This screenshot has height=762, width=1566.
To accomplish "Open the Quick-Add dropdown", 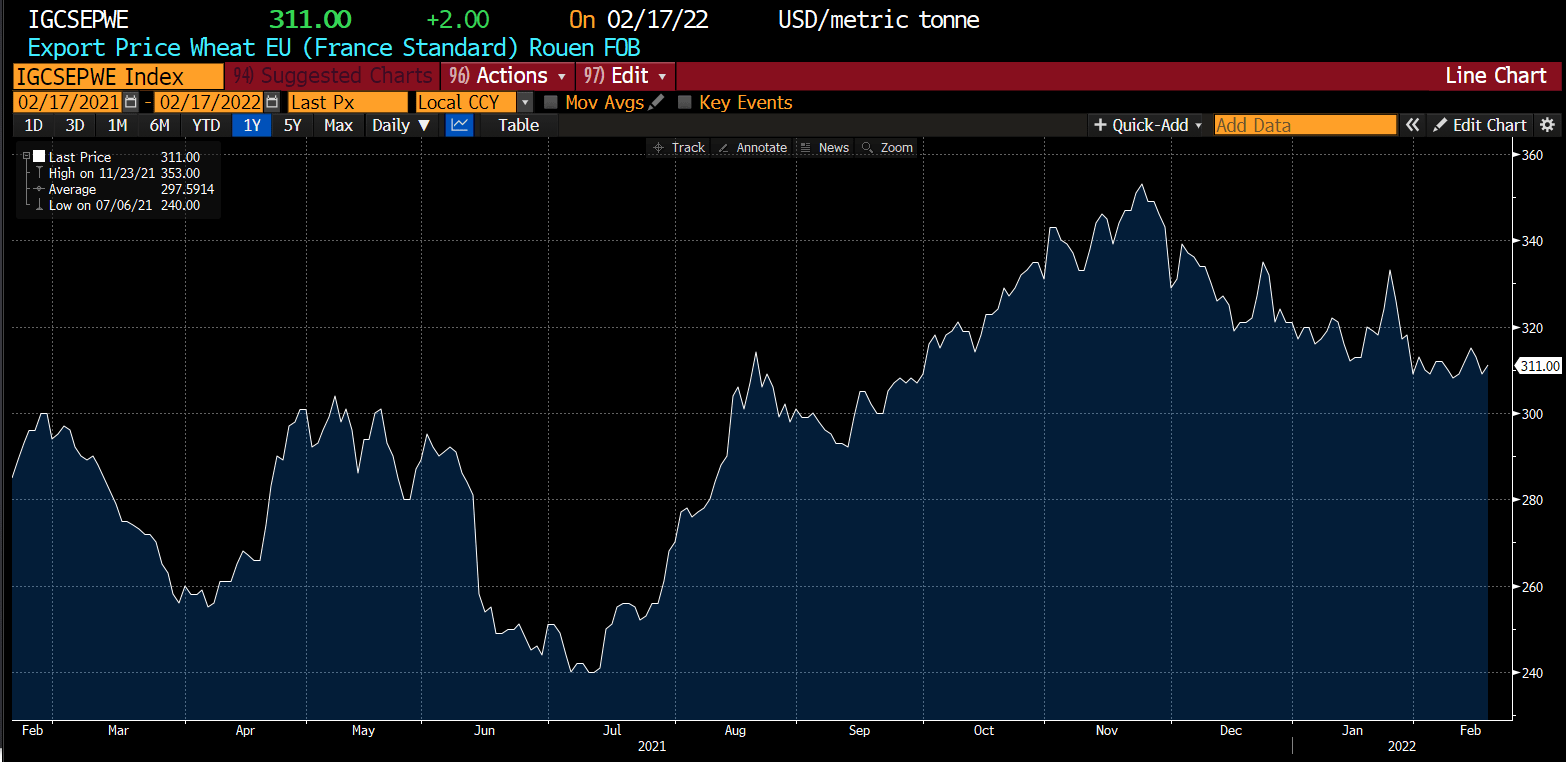I will coord(1148,125).
